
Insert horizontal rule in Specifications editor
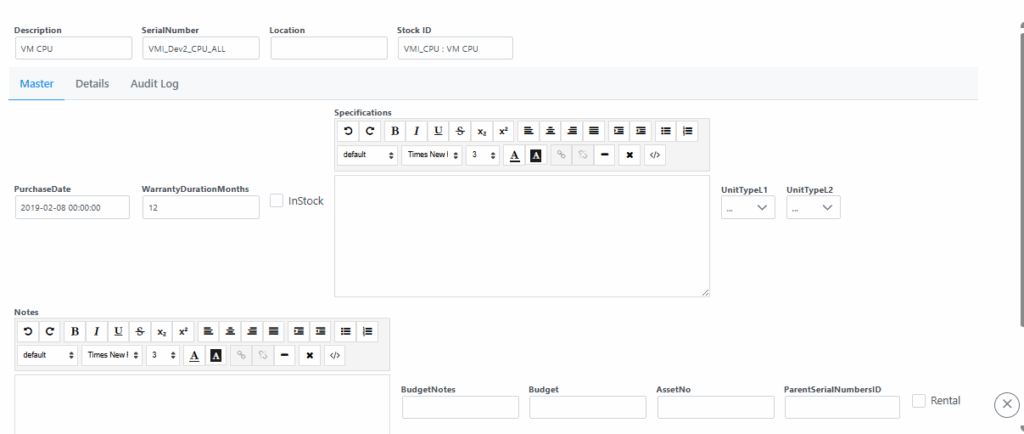tap(605, 155)
